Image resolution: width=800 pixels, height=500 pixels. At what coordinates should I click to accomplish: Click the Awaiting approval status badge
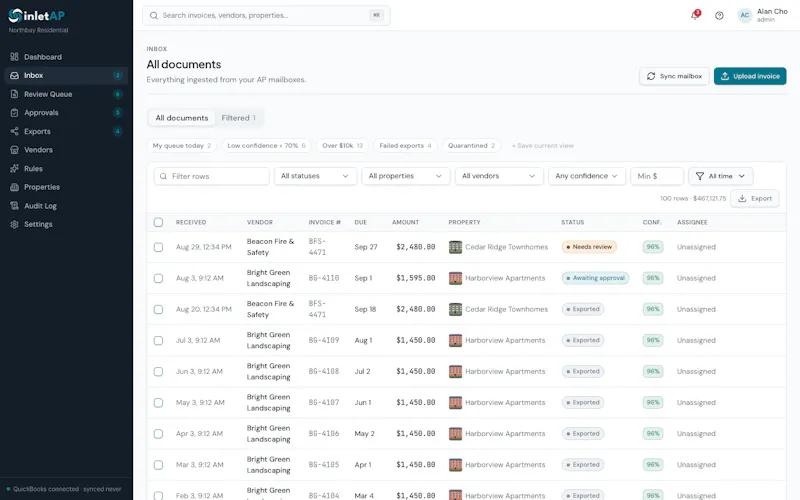click(595, 278)
